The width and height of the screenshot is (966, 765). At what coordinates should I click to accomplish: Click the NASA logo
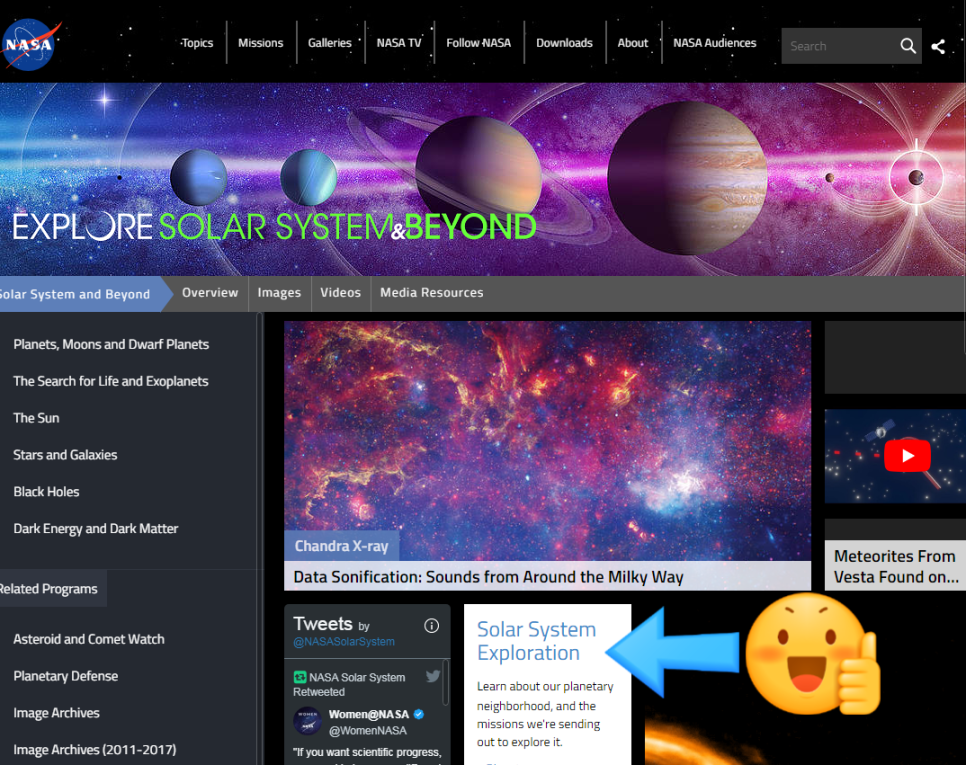31,44
